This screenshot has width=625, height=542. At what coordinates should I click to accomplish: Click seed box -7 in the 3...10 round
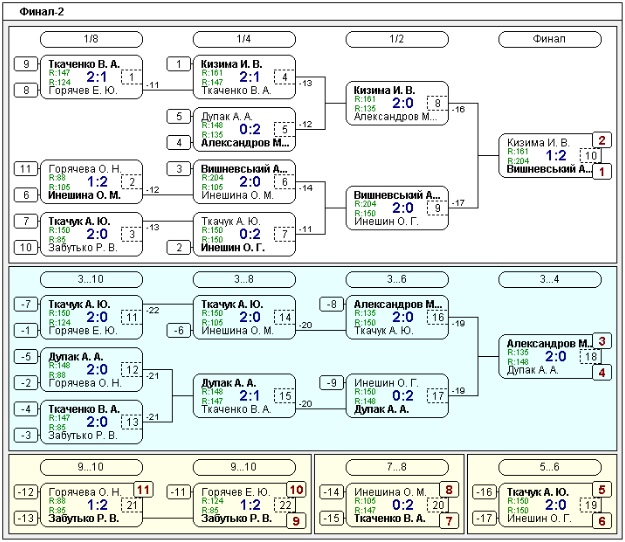[26, 304]
